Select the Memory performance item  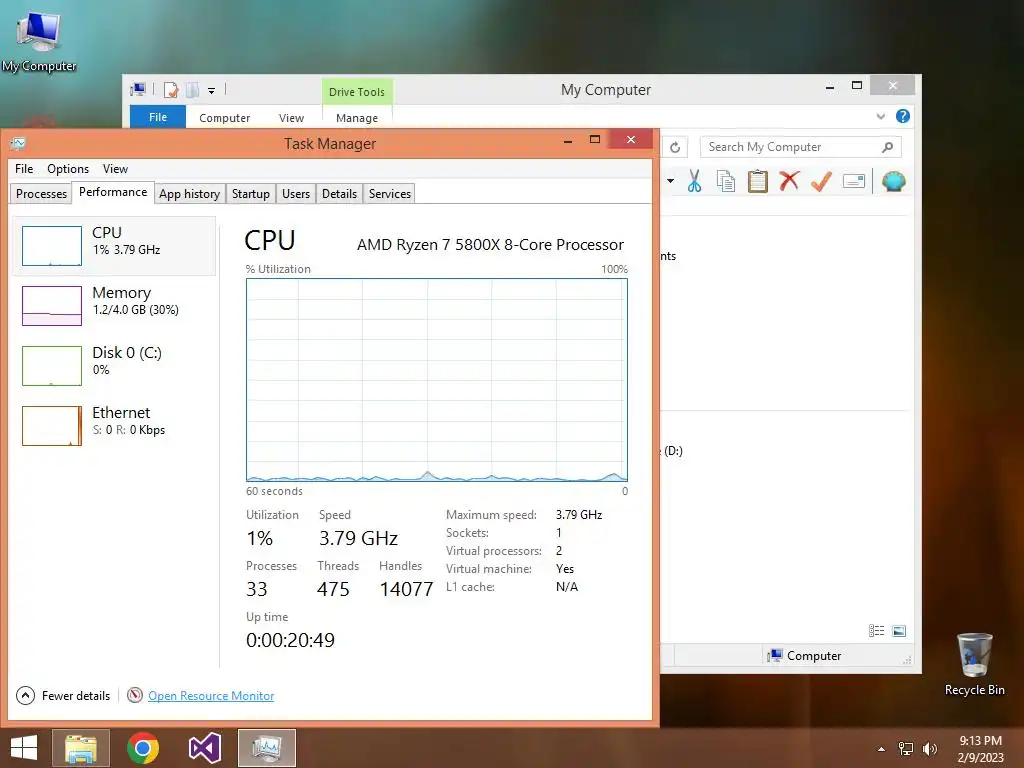pyautogui.click(x=114, y=306)
